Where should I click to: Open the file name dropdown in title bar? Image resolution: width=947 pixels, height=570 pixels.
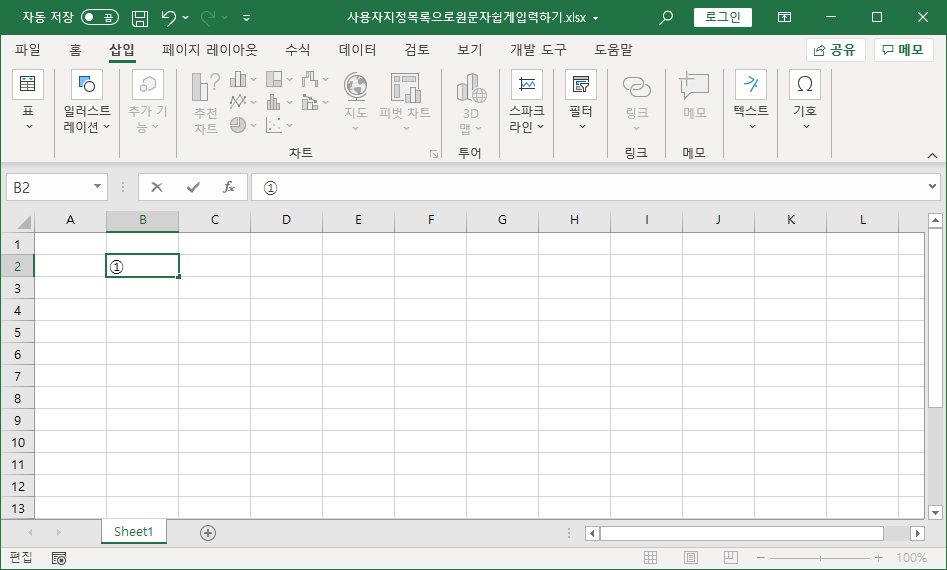595,18
